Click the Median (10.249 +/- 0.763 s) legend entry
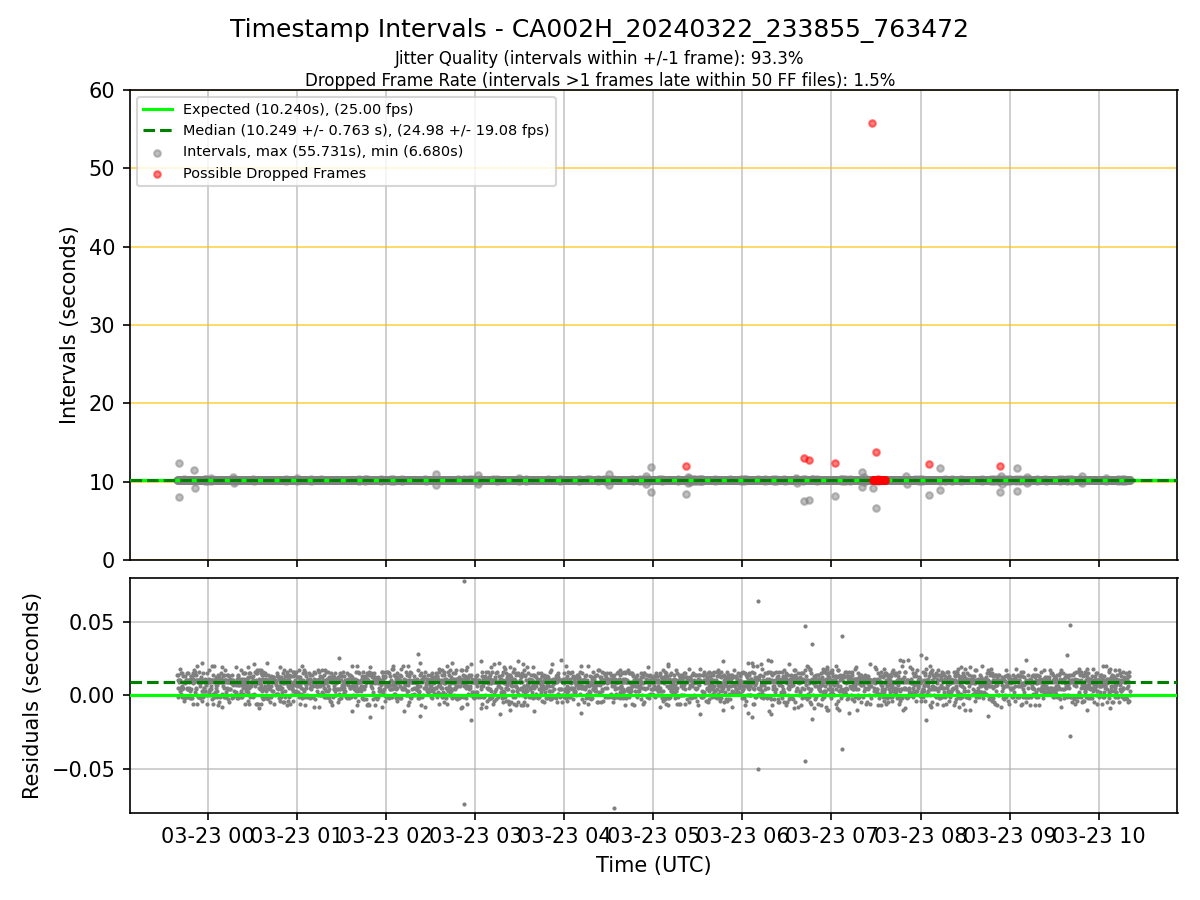1200x900 pixels. [347, 130]
